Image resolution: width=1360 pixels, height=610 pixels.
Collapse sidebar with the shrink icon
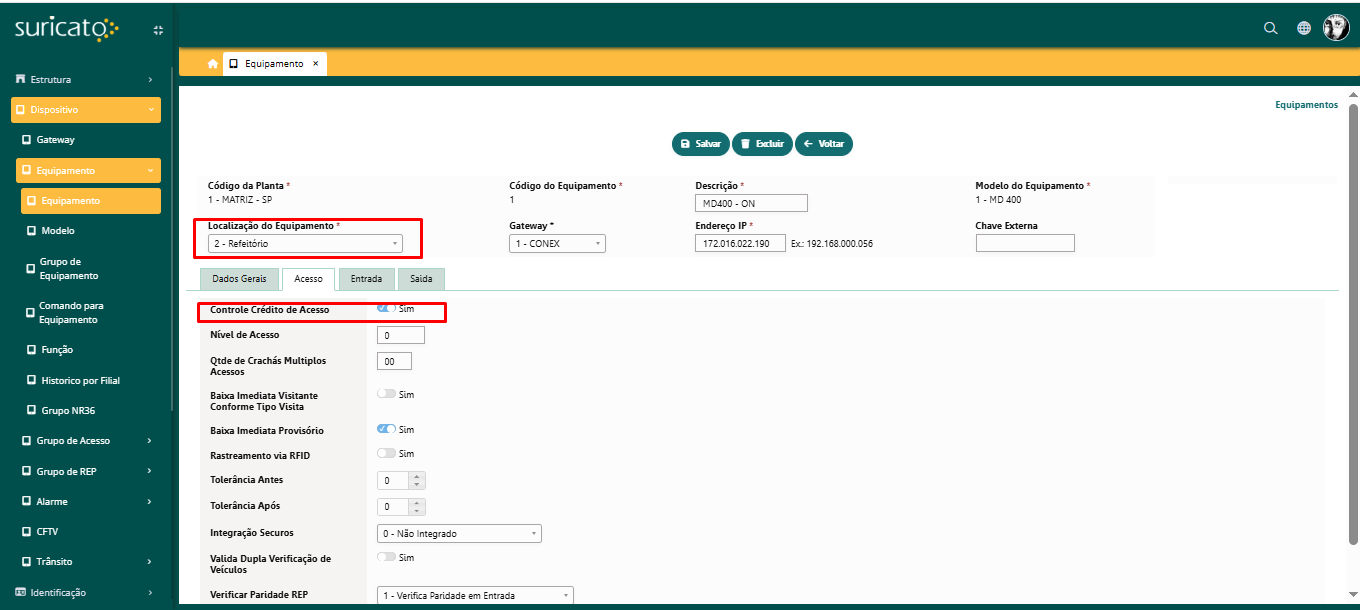pos(157,30)
